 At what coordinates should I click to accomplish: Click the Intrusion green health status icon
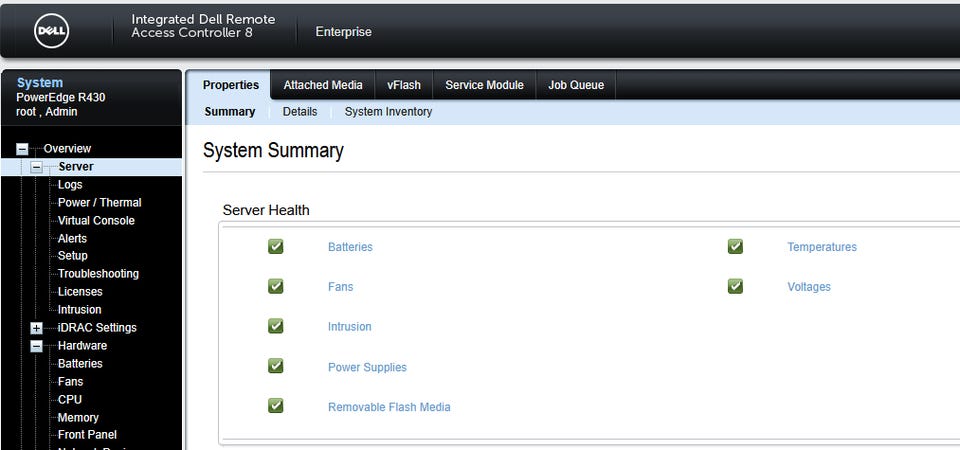(x=276, y=326)
